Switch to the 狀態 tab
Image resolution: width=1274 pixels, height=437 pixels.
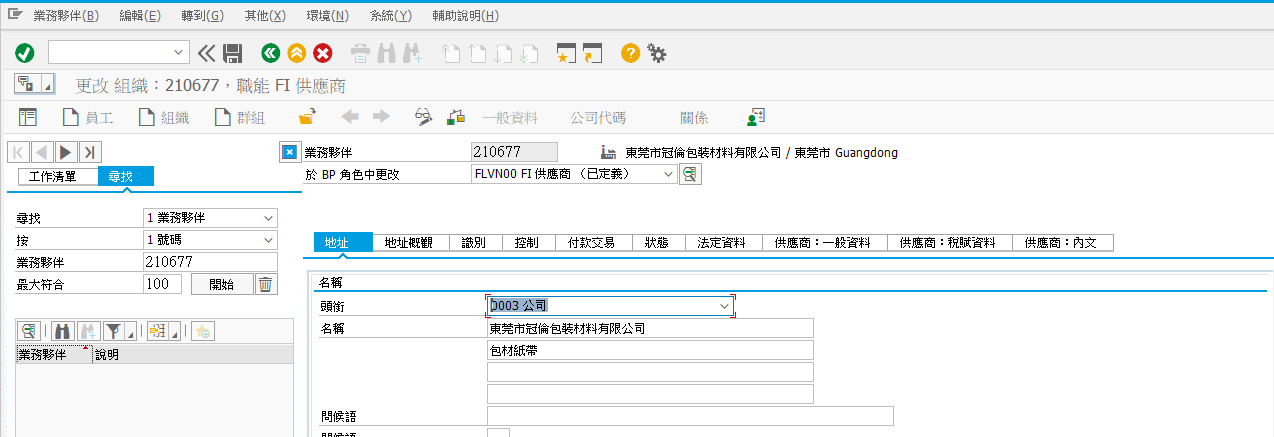click(657, 243)
